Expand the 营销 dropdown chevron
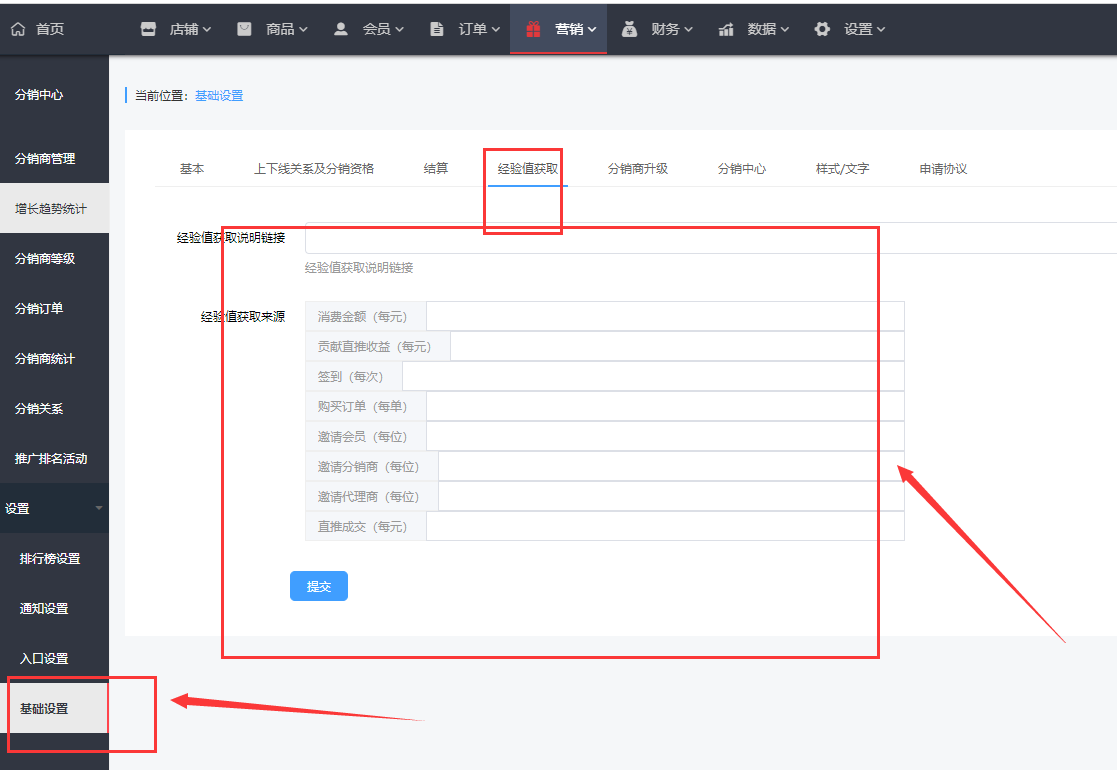 pos(592,30)
